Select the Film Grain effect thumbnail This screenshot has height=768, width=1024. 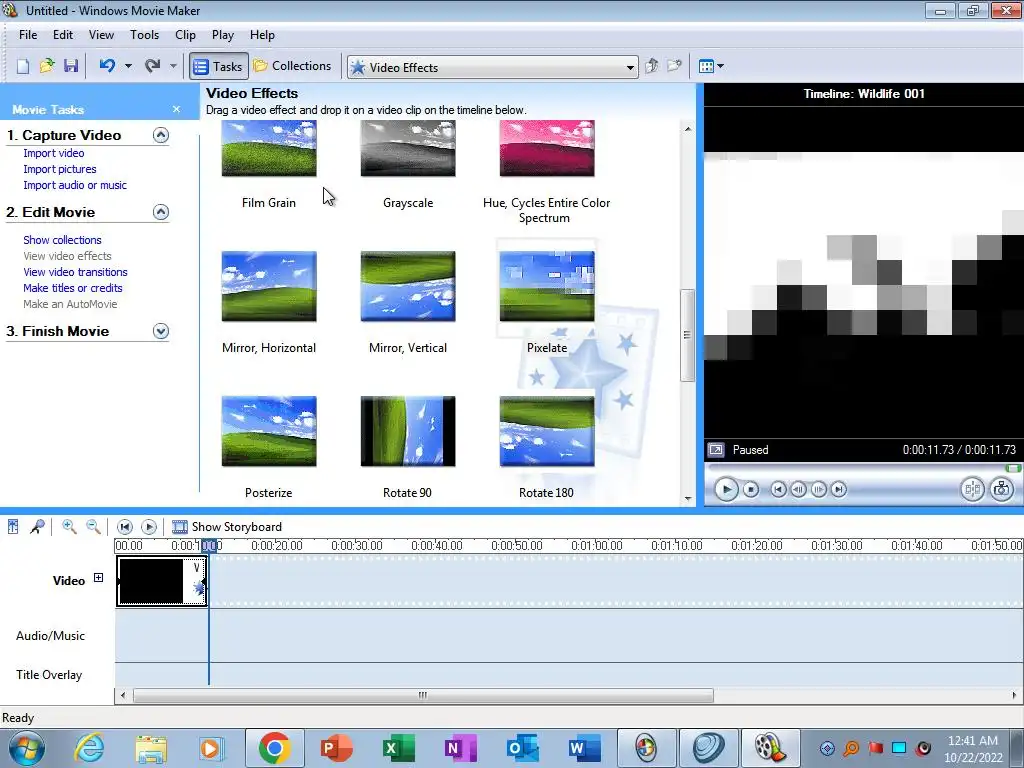269,148
